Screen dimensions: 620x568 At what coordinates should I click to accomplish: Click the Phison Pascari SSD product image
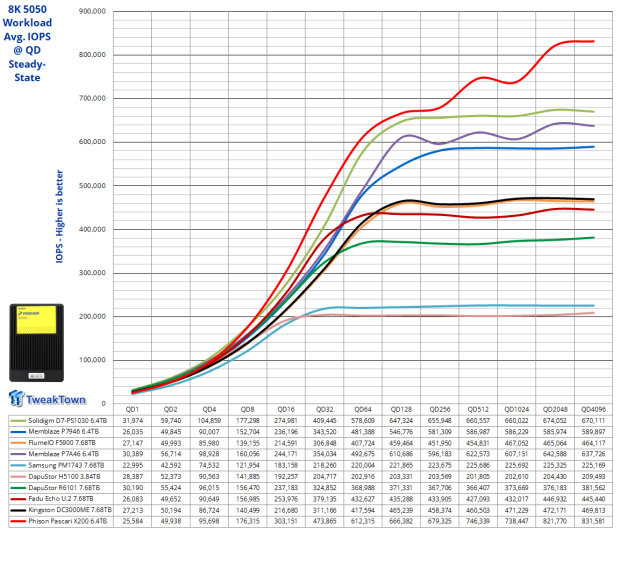point(36,343)
